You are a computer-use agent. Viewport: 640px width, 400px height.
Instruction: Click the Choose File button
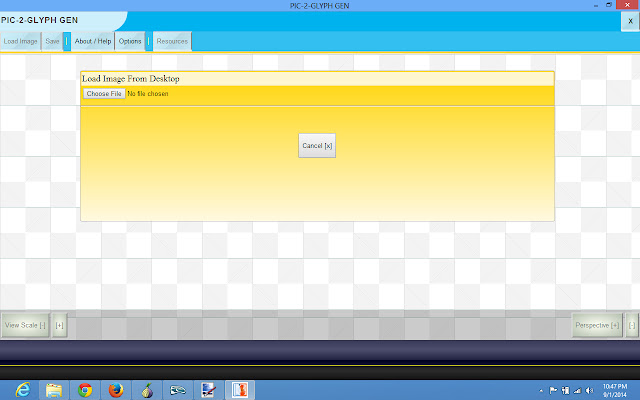point(104,93)
